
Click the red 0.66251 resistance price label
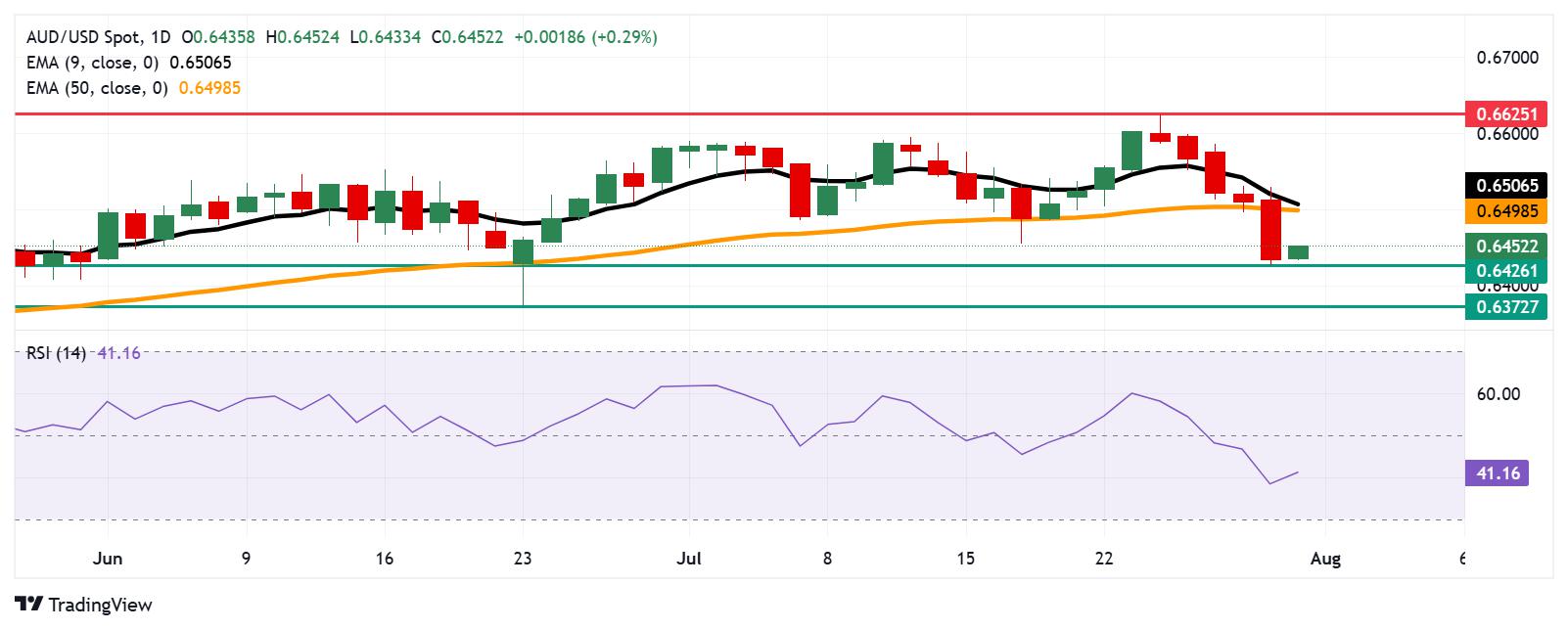point(1507,113)
